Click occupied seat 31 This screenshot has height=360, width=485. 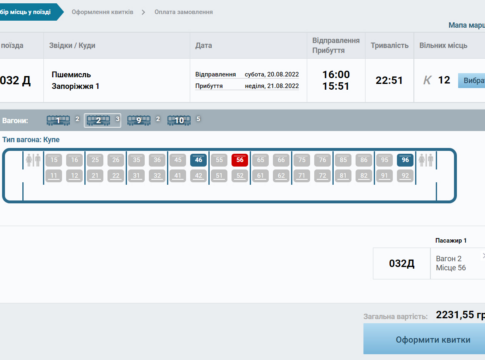click(136, 176)
